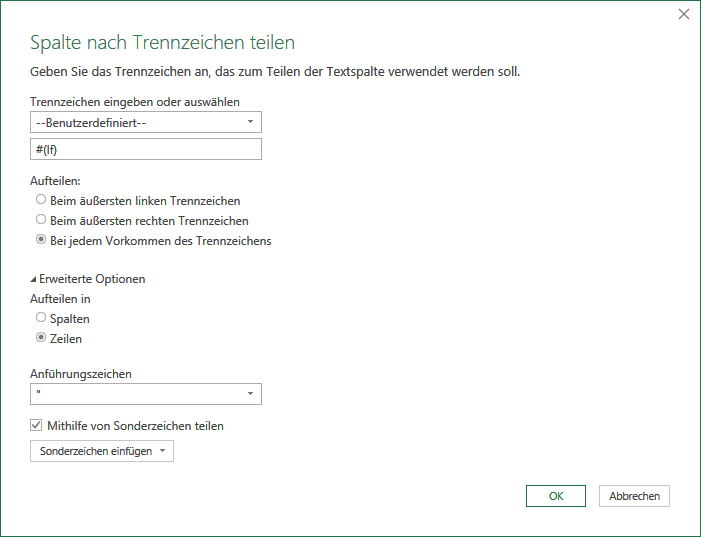Click the Erweiterte Optionen label text
The height and width of the screenshot is (537, 701).
pos(92,279)
